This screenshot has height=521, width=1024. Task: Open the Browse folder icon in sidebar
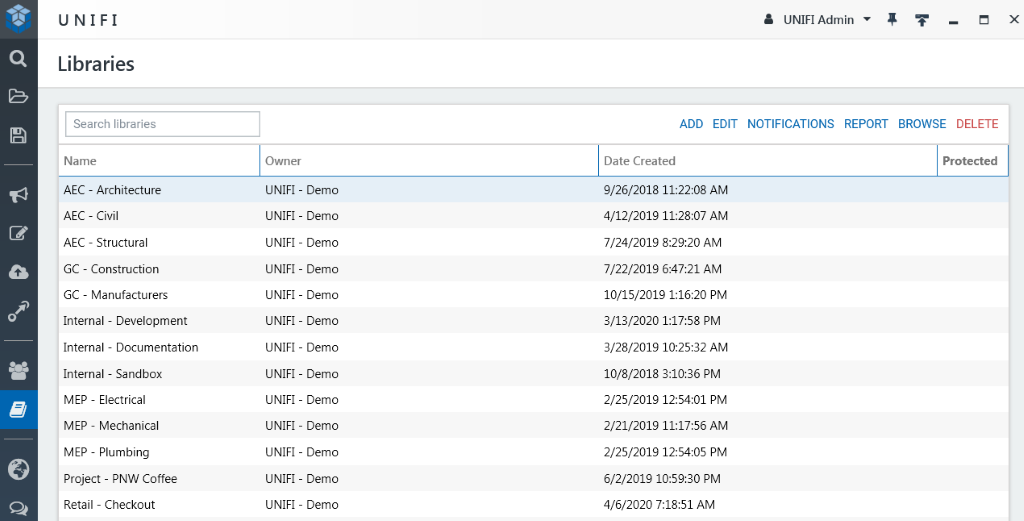pos(18,97)
